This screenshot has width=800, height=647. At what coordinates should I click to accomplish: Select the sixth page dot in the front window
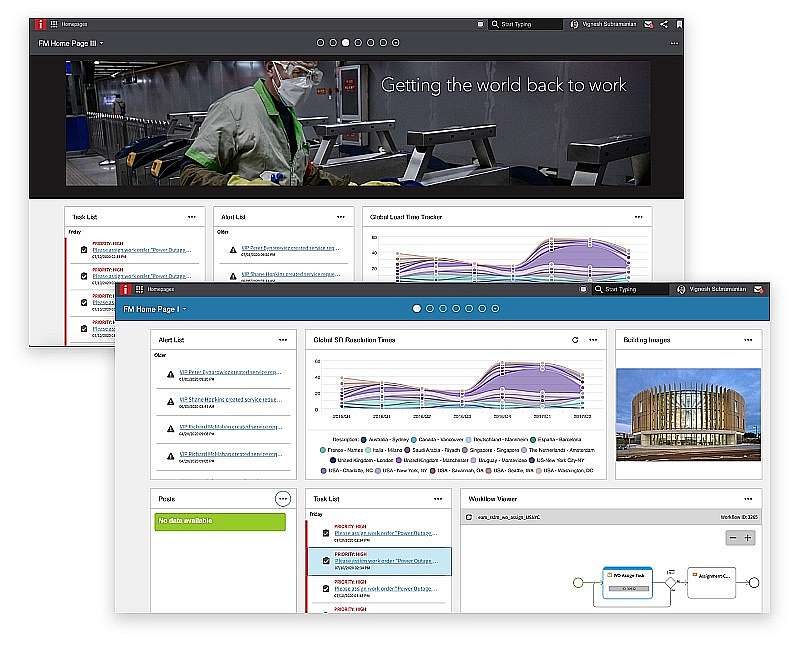(482, 309)
